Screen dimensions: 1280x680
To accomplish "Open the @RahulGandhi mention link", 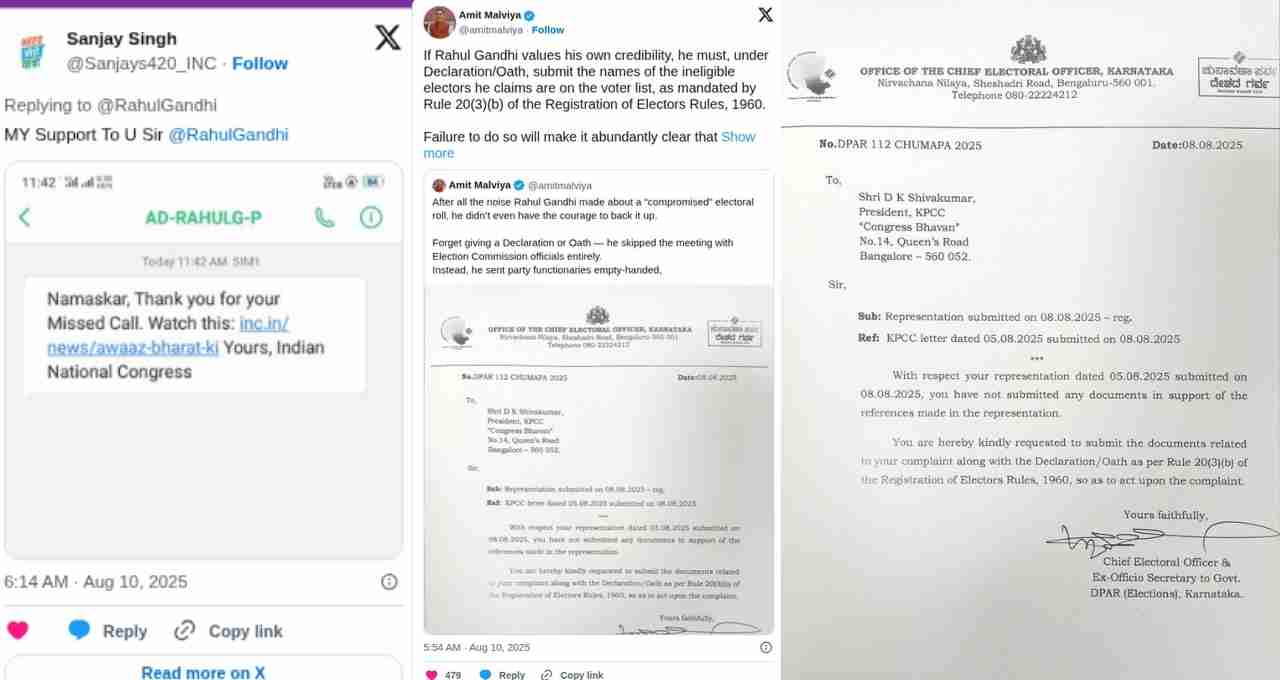I will (228, 135).
